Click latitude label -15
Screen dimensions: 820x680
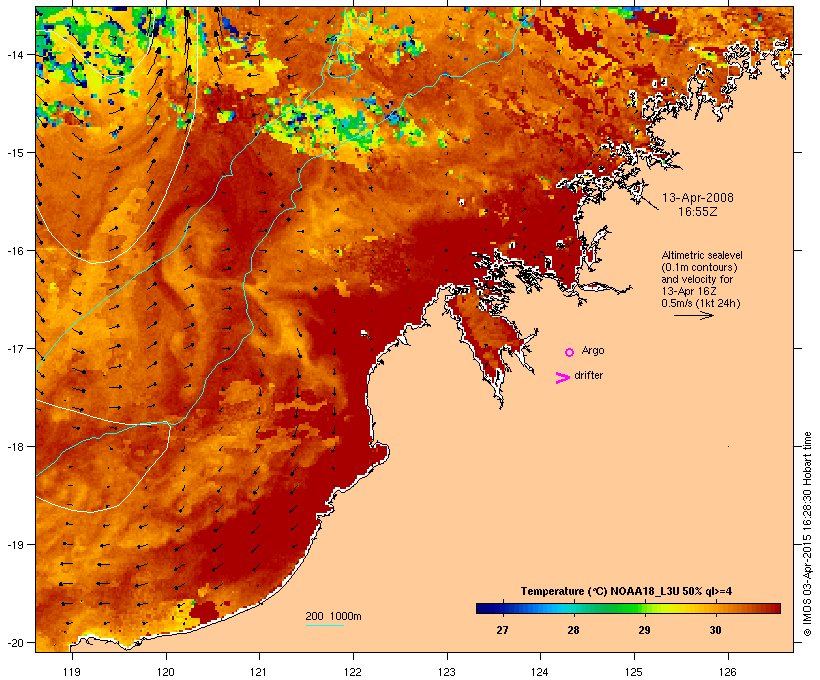coord(14,153)
